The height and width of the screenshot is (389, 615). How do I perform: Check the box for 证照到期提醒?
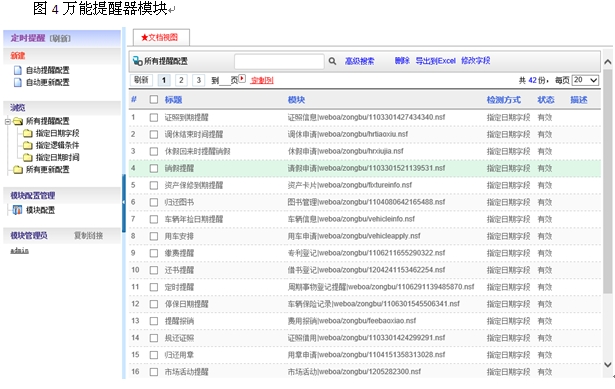point(154,118)
